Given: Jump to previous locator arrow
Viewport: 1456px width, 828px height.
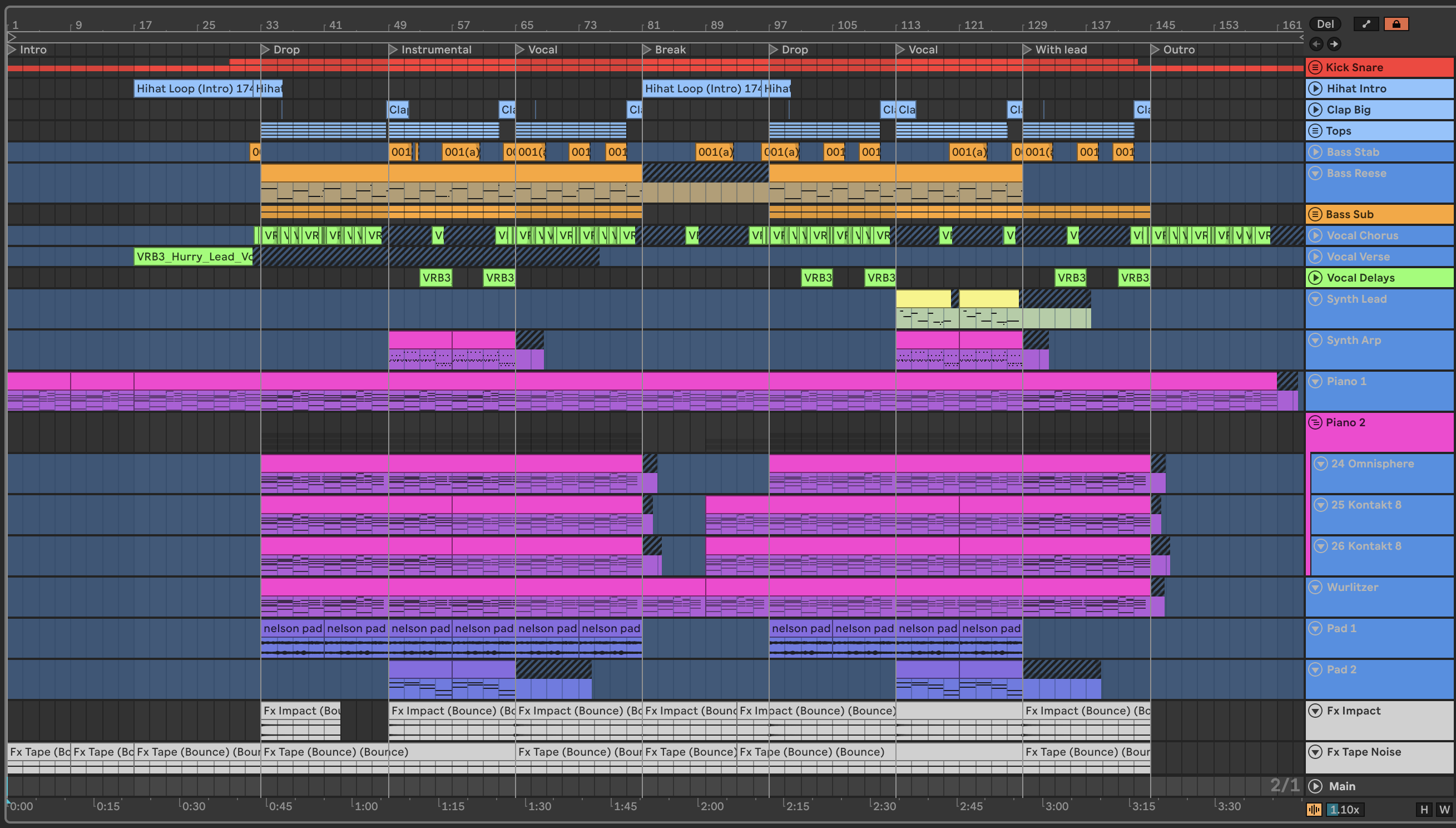Looking at the screenshot, I should (1316, 44).
